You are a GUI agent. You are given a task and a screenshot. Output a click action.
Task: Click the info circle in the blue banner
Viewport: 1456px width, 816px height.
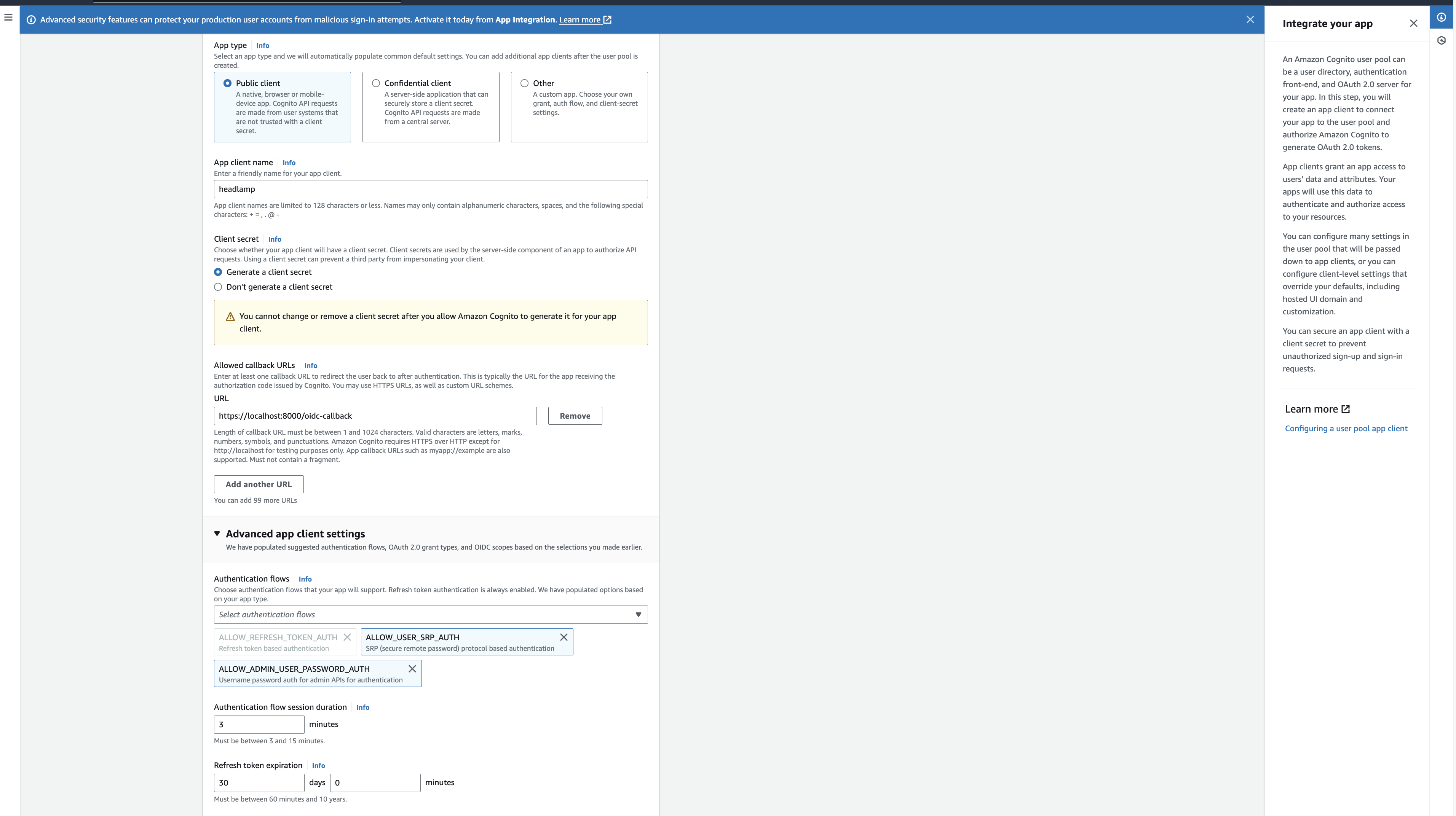tap(30, 19)
